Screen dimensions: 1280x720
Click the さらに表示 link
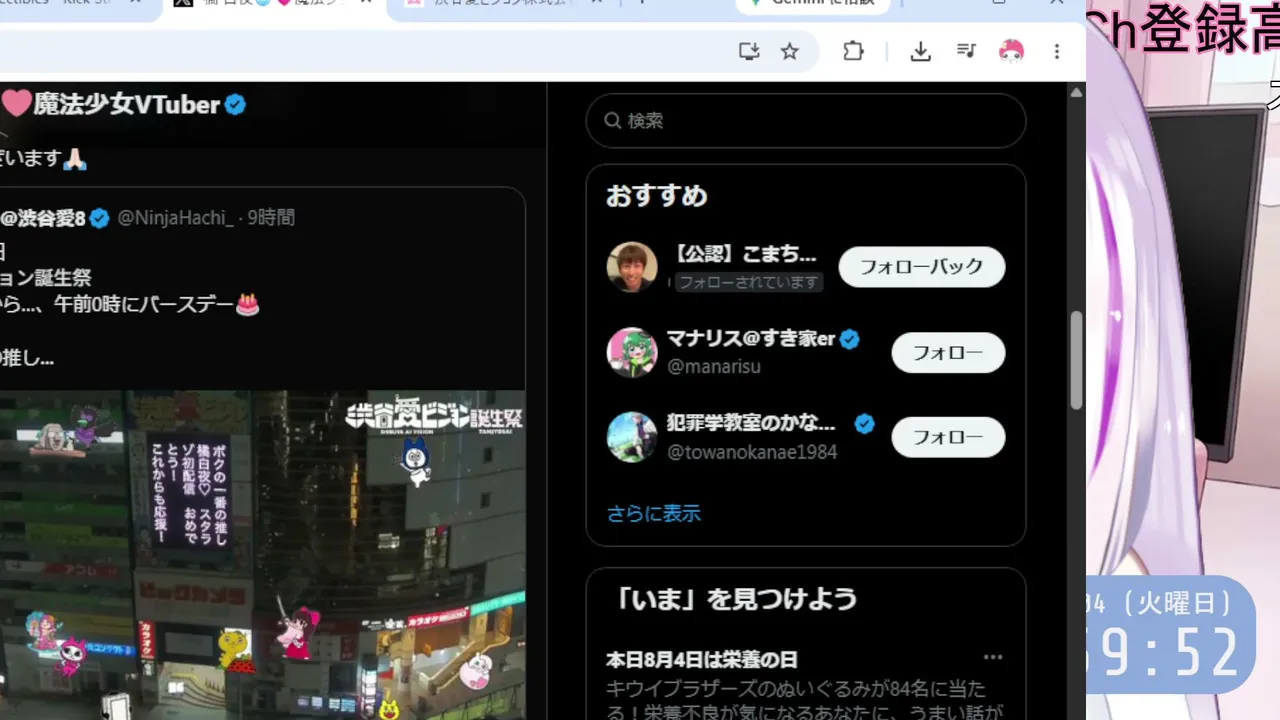point(654,514)
